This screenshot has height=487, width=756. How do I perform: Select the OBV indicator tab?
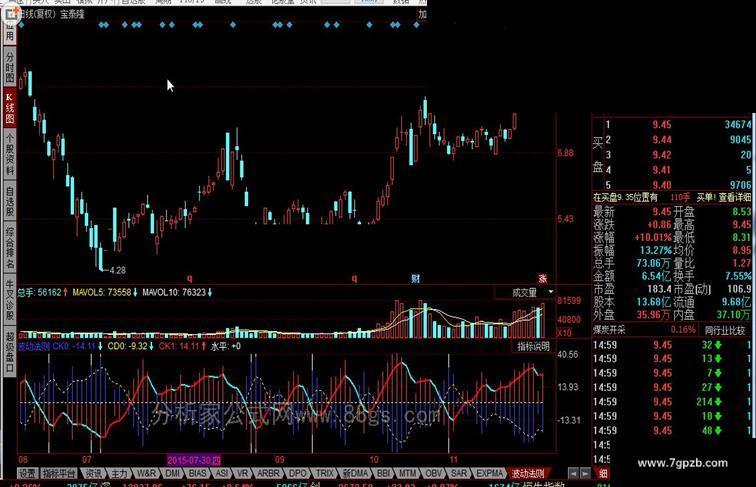tap(433, 473)
